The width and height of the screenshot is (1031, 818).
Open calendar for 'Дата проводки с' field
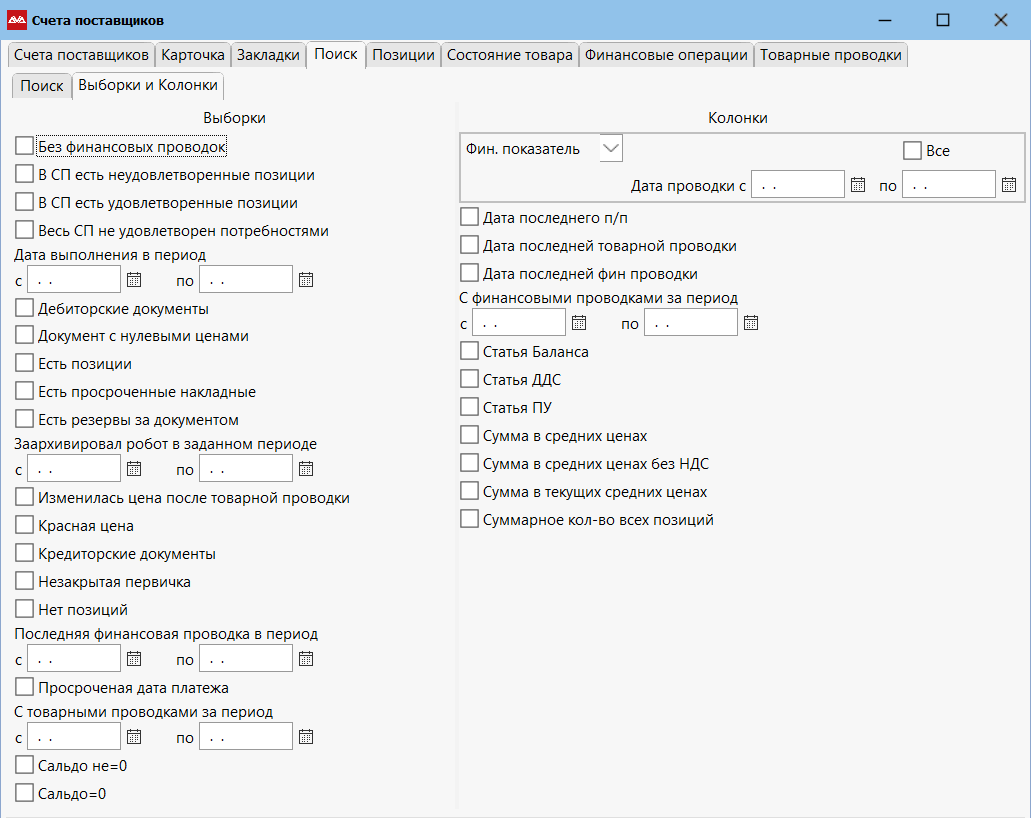(857, 184)
